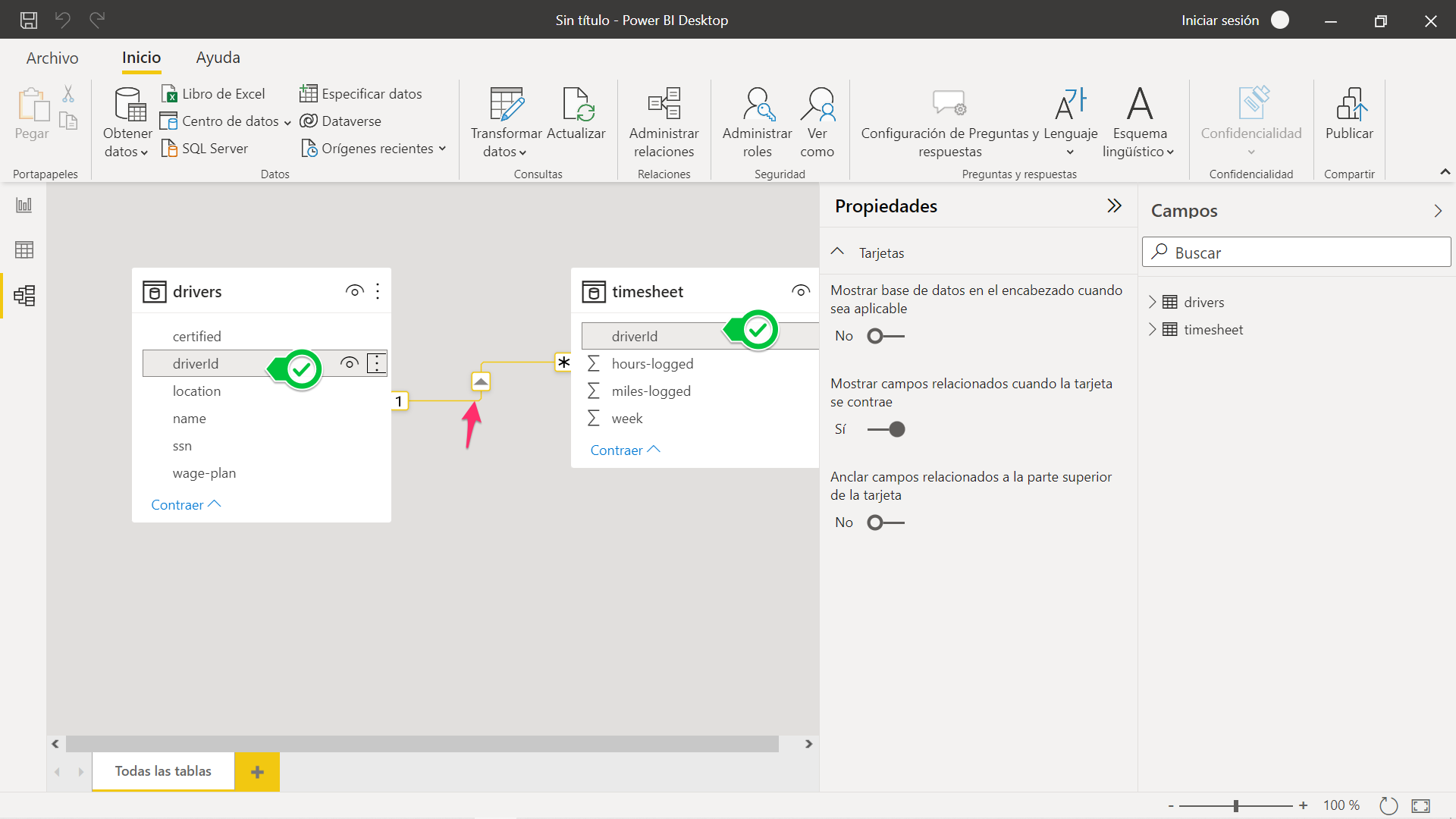This screenshot has height=819, width=1456.
Task: Click scroll right arrow on canvas
Action: point(808,744)
